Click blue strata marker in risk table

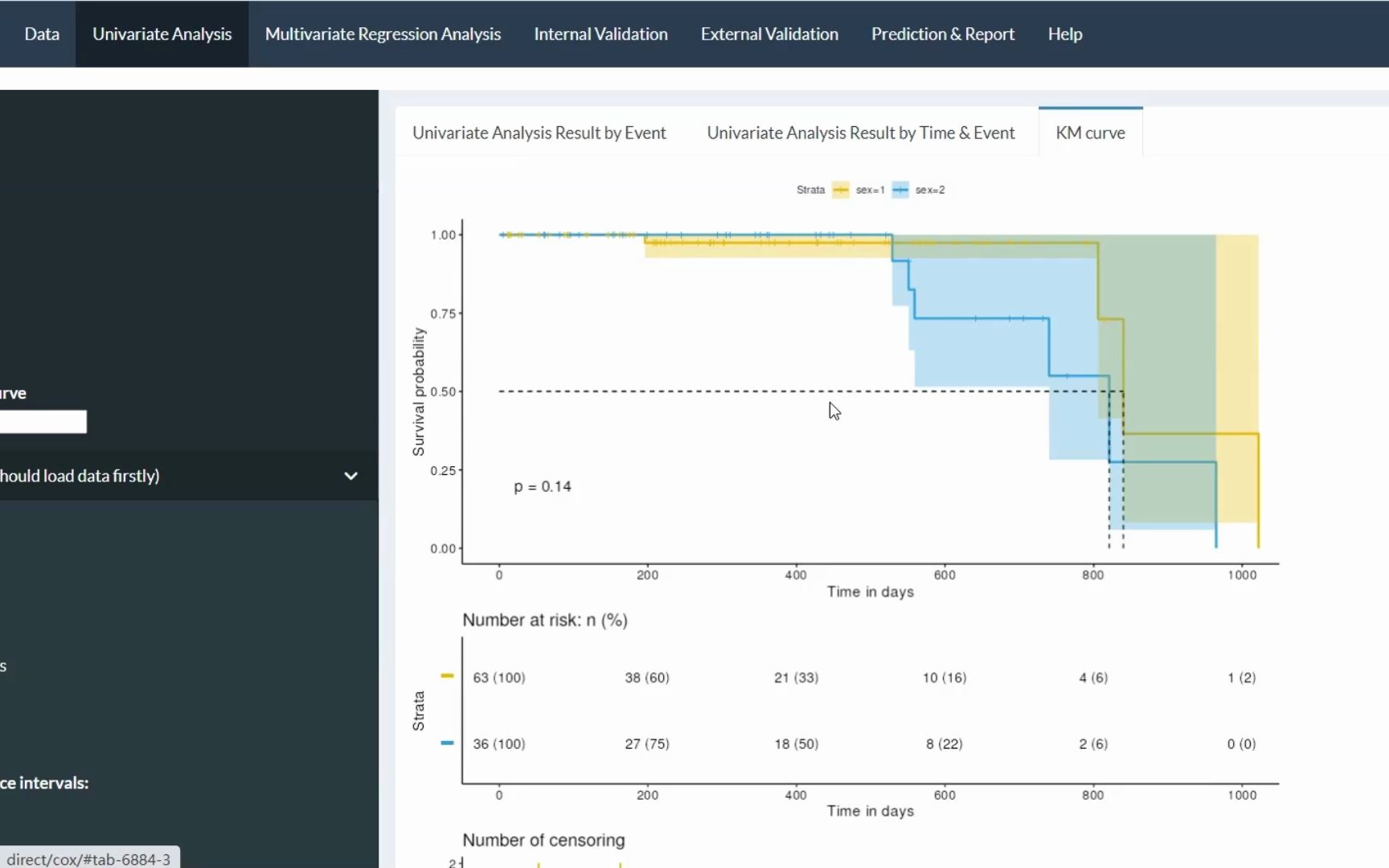click(x=448, y=743)
